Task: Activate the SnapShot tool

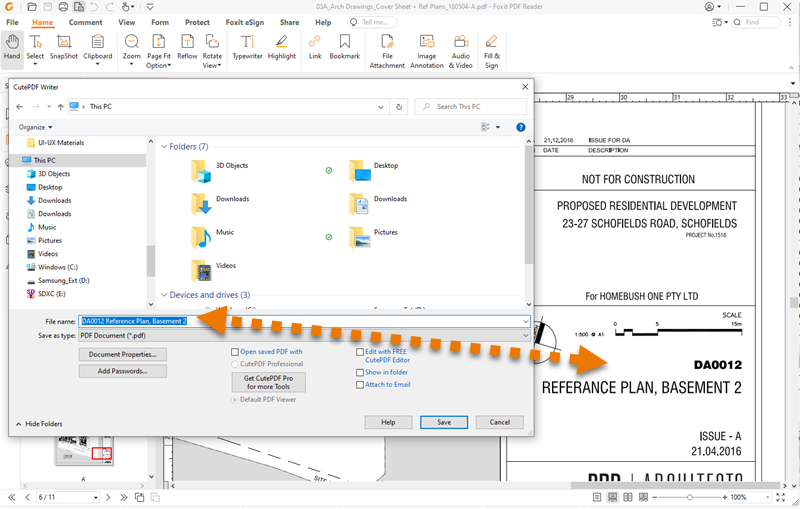Action: (x=64, y=47)
